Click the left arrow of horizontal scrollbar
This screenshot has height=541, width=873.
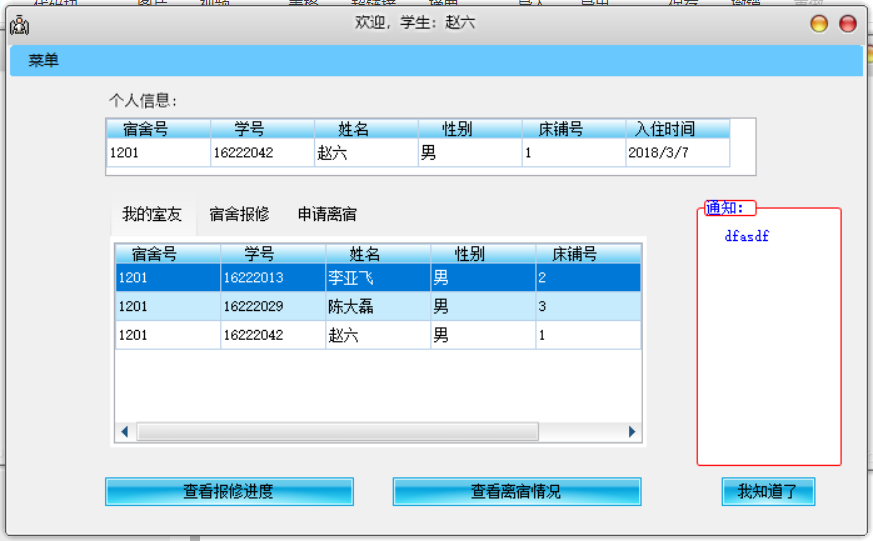125,432
